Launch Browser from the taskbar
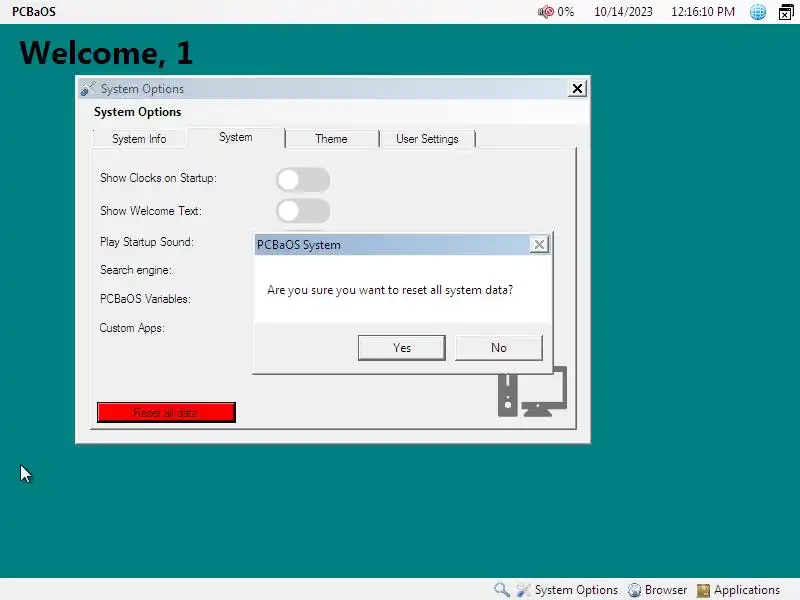The image size is (800, 600). [x=657, y=590]
